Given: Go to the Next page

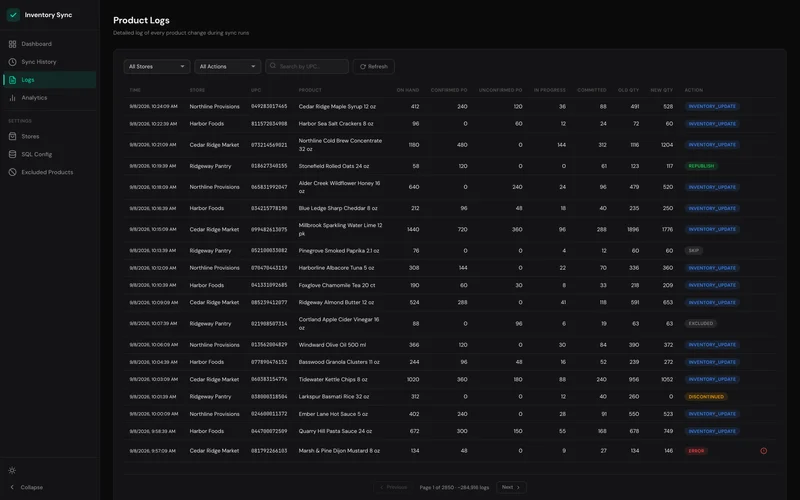Looking at the screenshot, I should pyautogui.click(x=511, y=487).
